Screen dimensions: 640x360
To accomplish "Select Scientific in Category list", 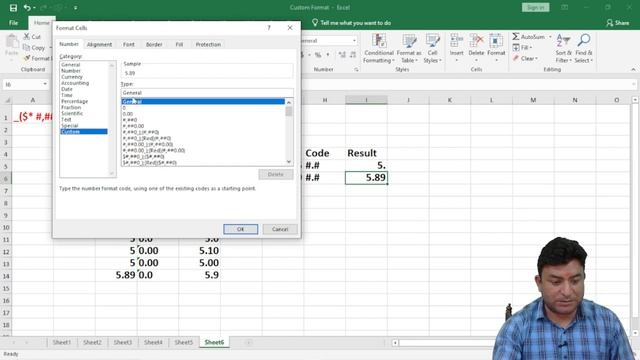I will [72, 113].
